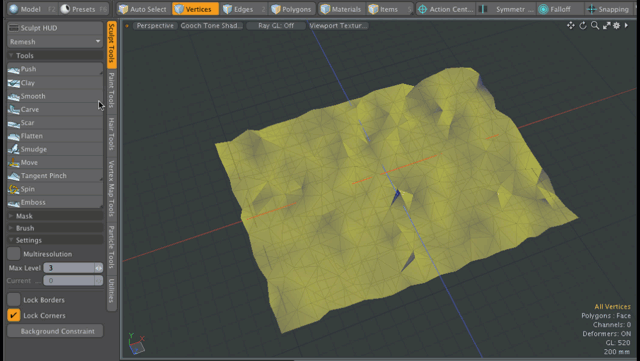This screenshot has height=361, width=640.
Task: Enable the Lock Borders checkbox
Action: coord(13,299)
